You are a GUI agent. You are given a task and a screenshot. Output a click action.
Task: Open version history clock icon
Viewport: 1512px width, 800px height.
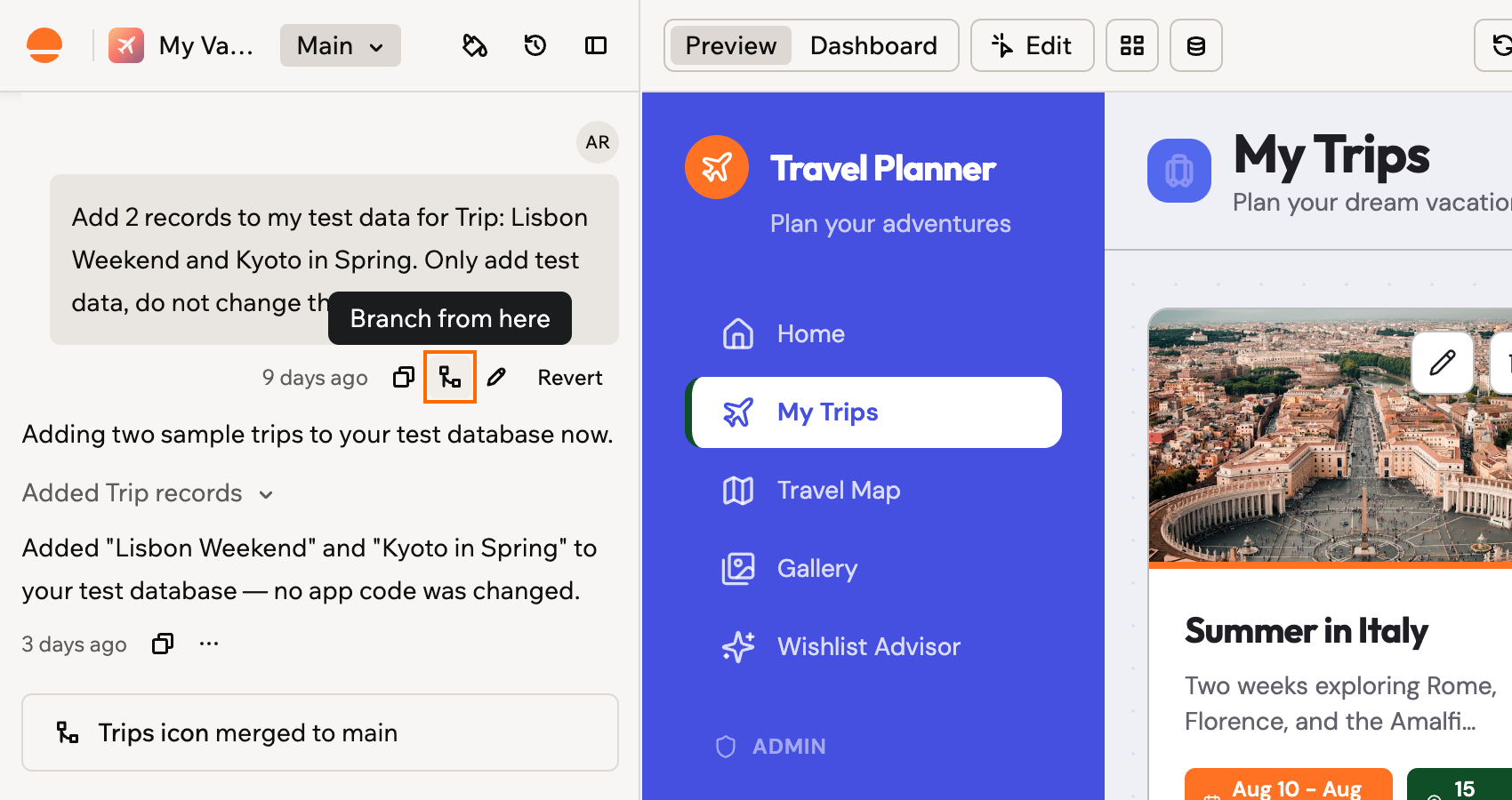[535, 45]
